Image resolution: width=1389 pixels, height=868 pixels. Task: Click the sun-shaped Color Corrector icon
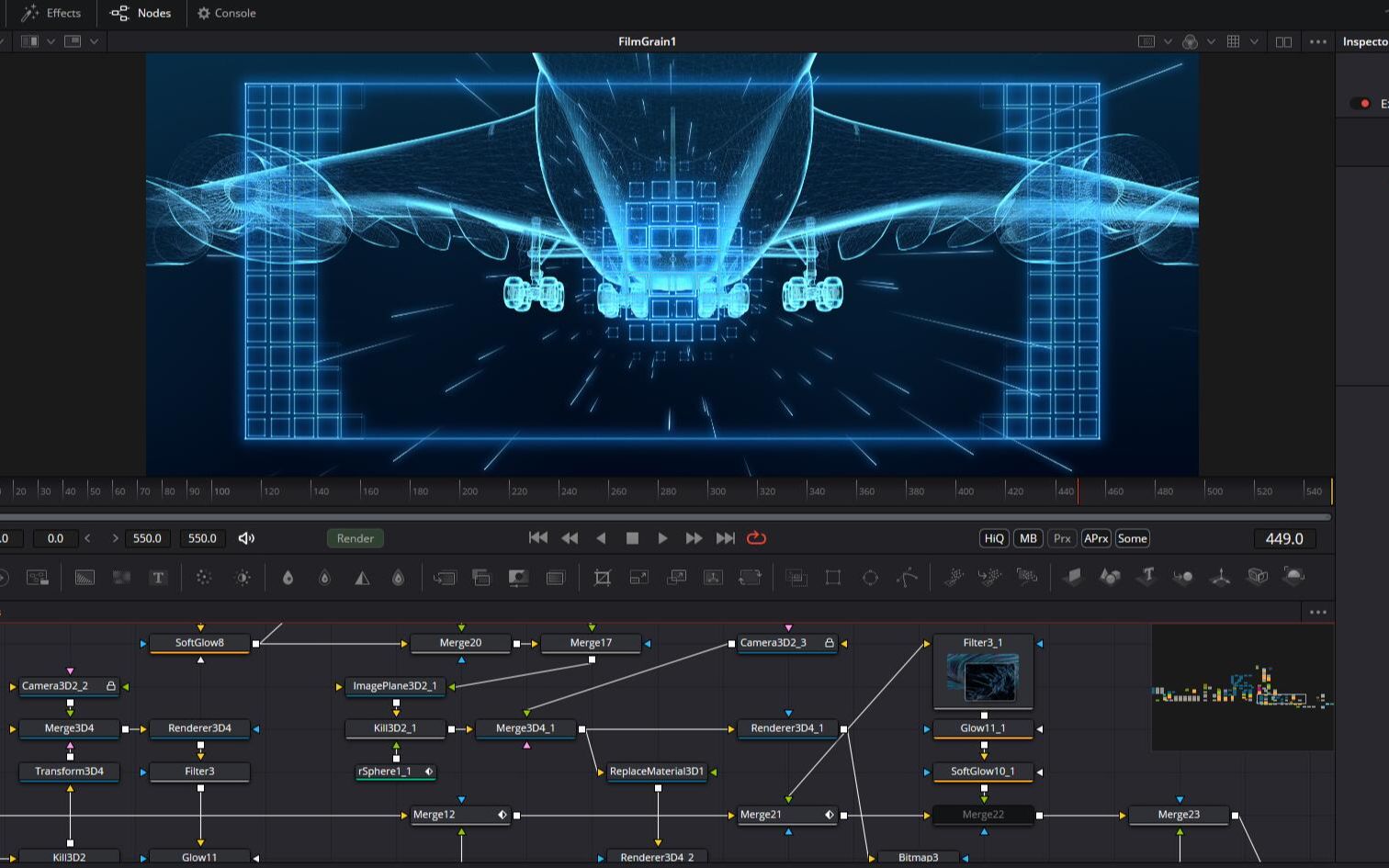[243, 577]
